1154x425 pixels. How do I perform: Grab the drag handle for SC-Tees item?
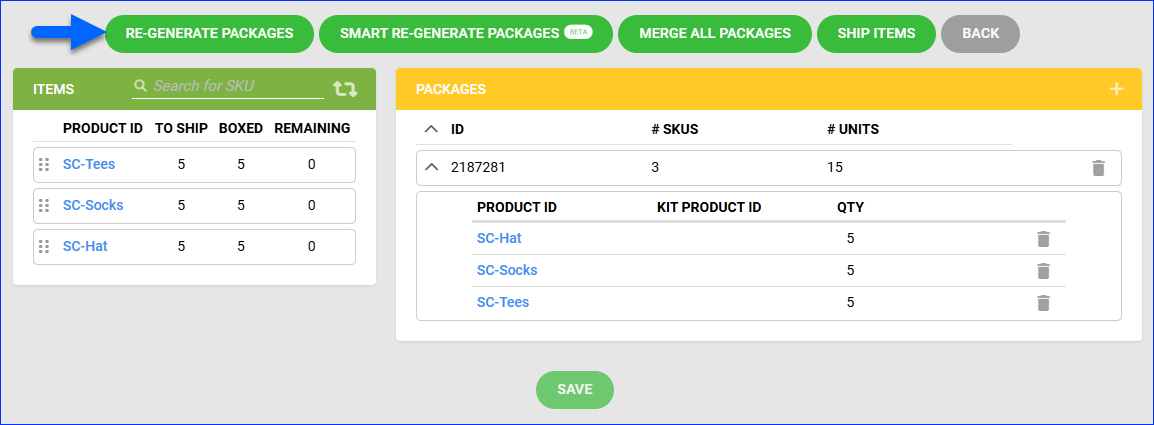point(44,165)
